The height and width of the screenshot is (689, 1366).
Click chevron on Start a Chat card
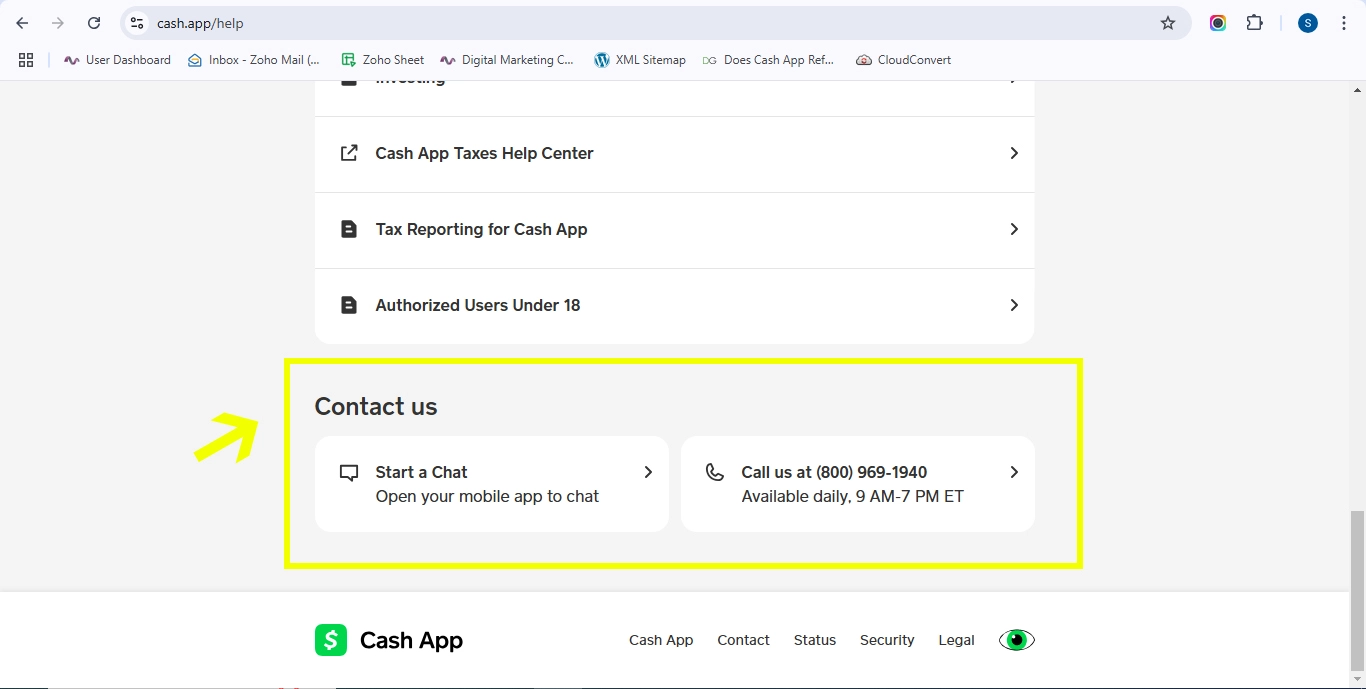648,472
